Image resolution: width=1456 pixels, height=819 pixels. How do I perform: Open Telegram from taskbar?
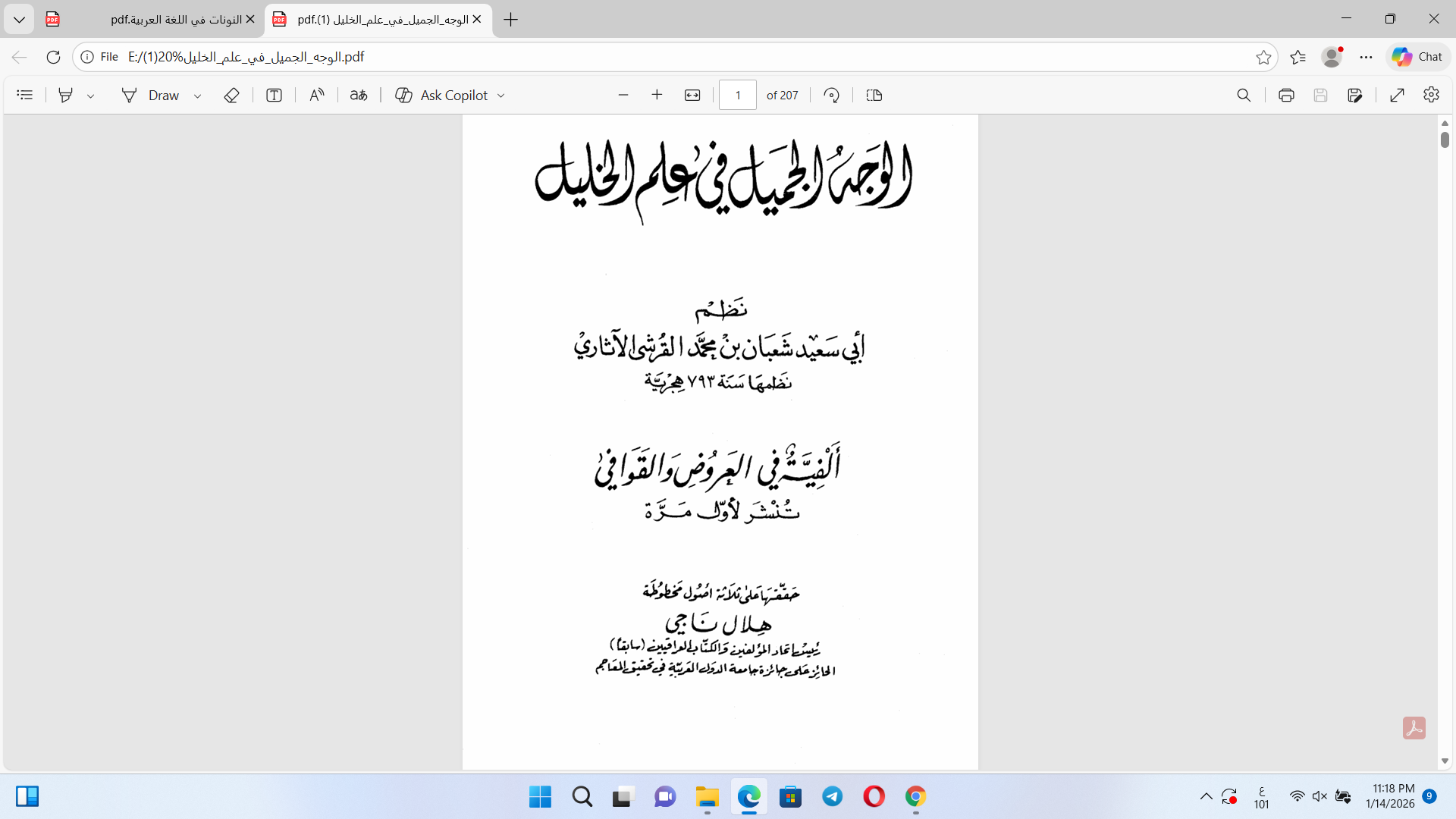833,796
